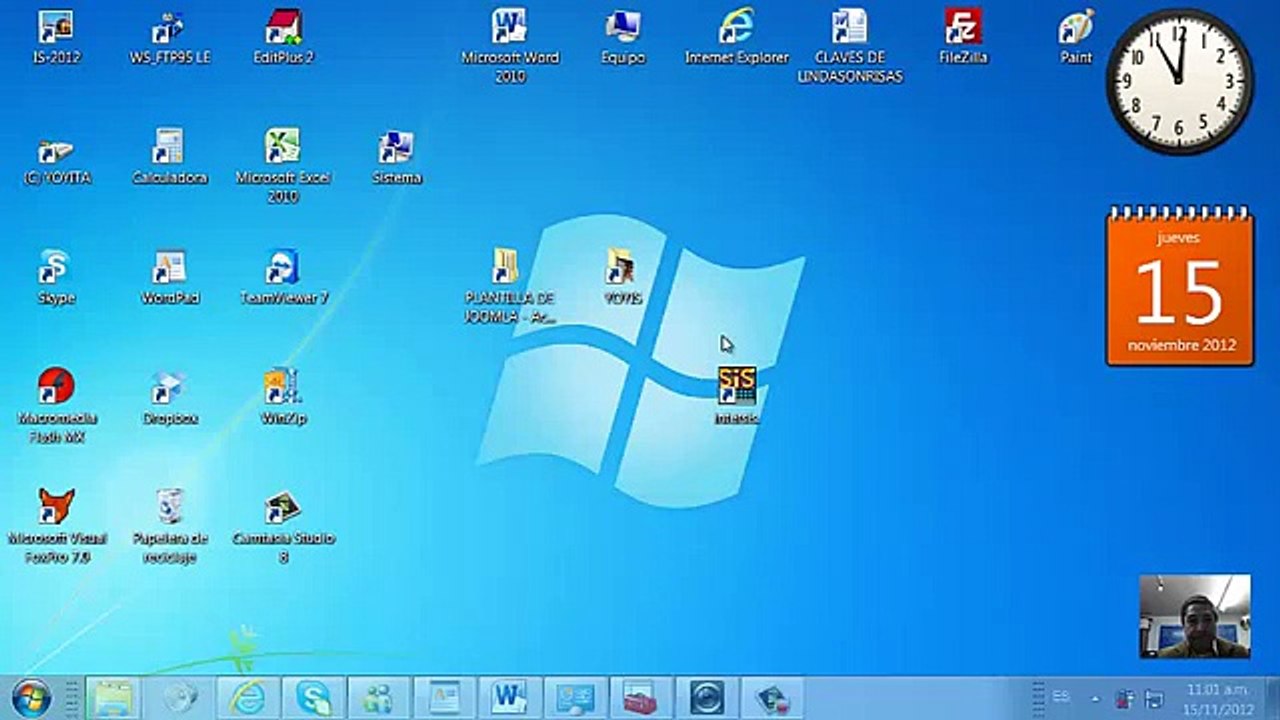Open Microsoft Word 2010 desktop icon
Viewport: 1280px width, 720px height.
pos(510,45)
